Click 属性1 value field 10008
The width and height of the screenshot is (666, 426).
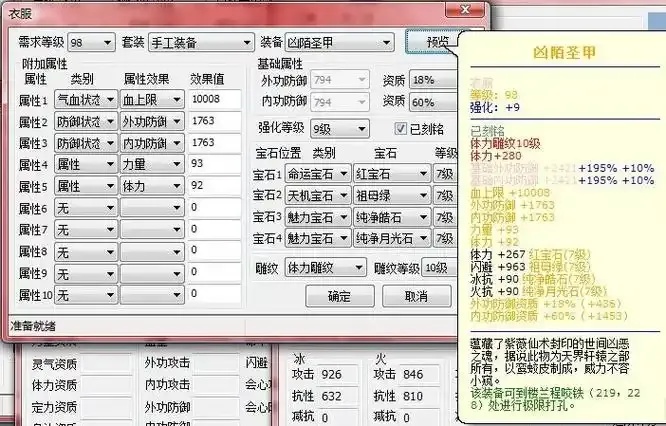point(214,99)
